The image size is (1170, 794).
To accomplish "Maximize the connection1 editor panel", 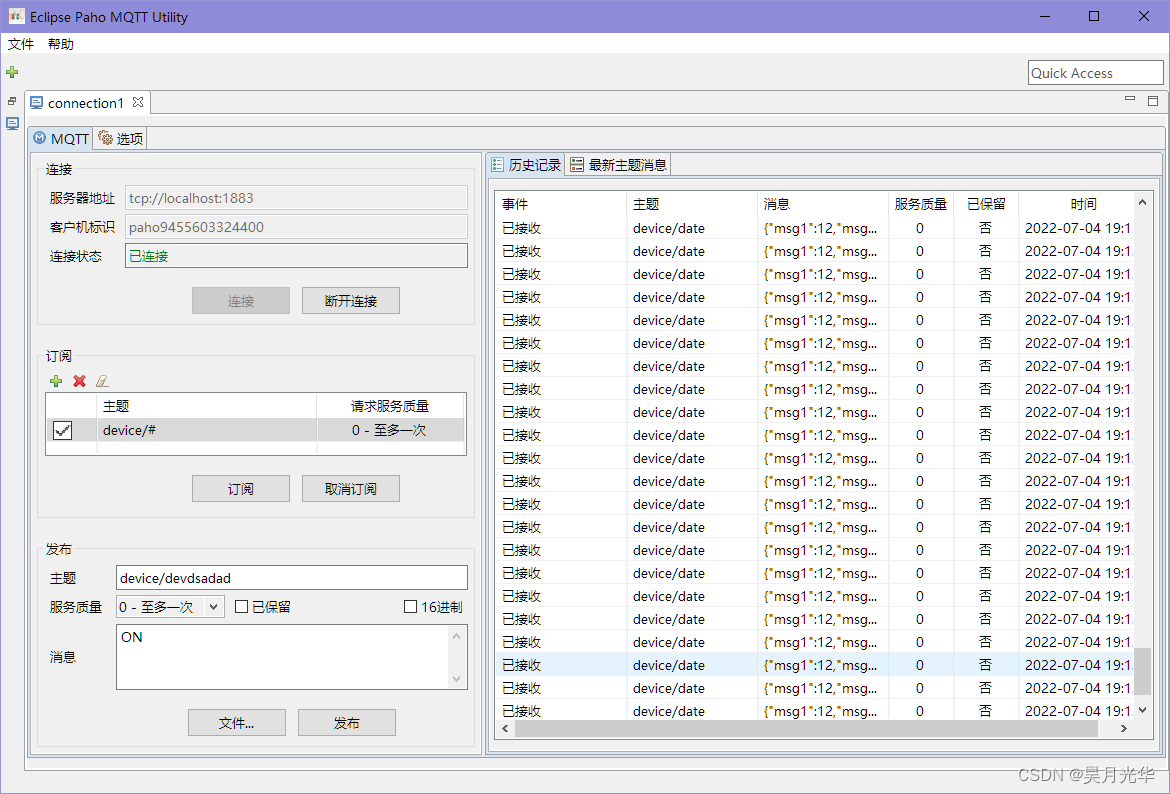I will tap(1153, 101).
